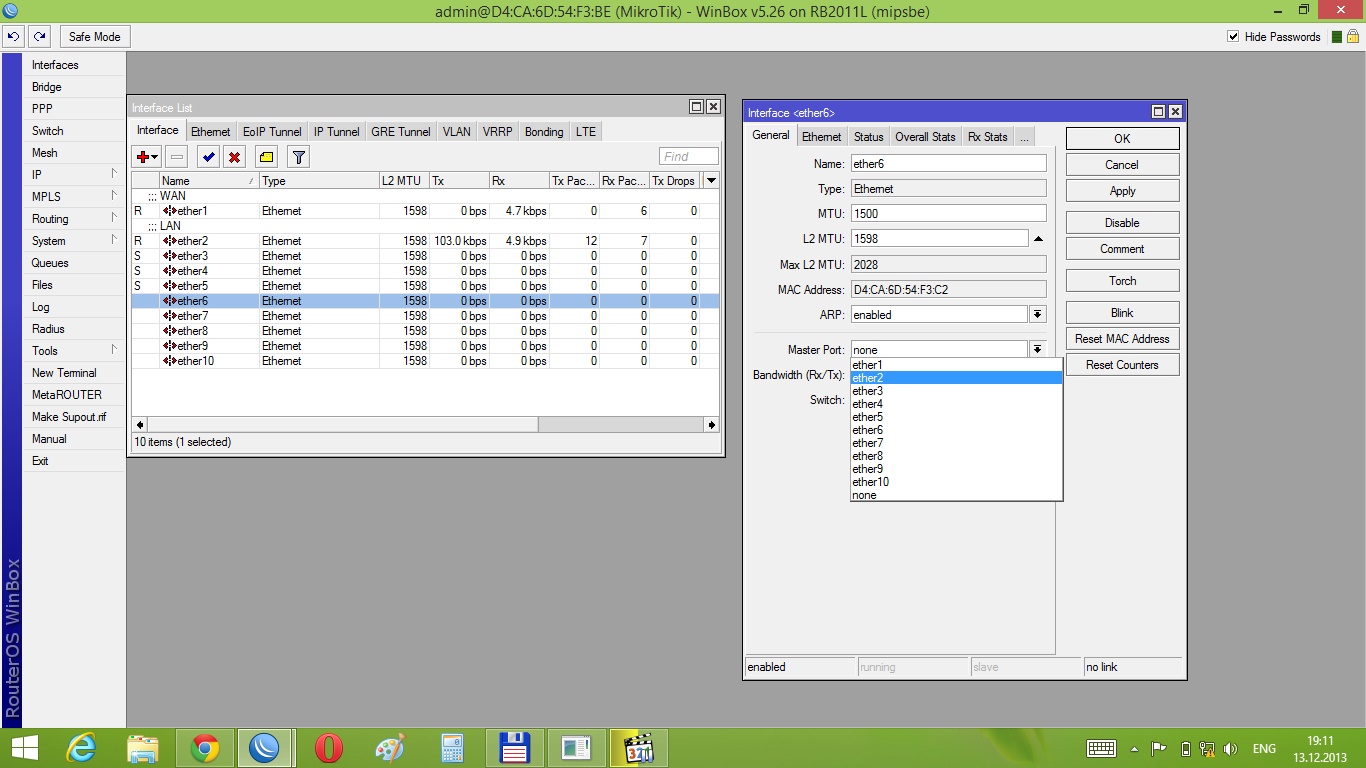Open the interface list column chooser dropdown
The image size is (1366, 768).
[x=711, y=181]
